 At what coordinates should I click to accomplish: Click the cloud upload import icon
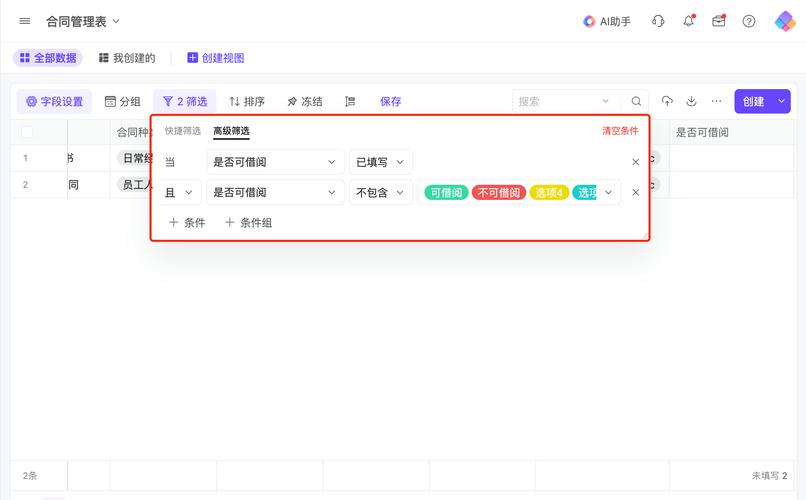[x=667, y=101]
